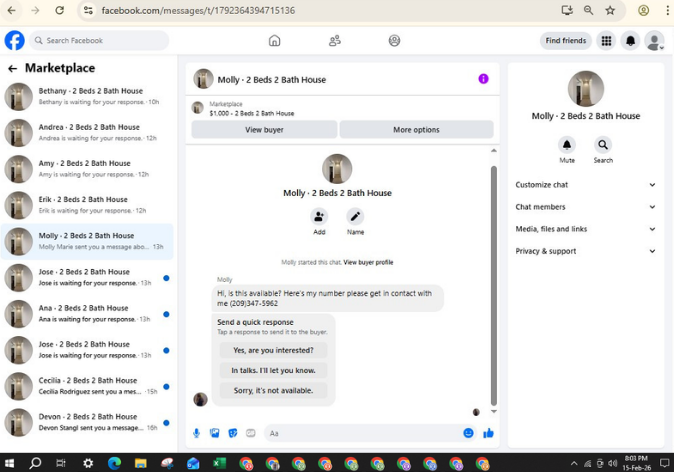This screenshot has height=472, width=674.
Task: Send quick response "Sorry, it's not available."
Action: pyautogui.click(x=273, y=390)
